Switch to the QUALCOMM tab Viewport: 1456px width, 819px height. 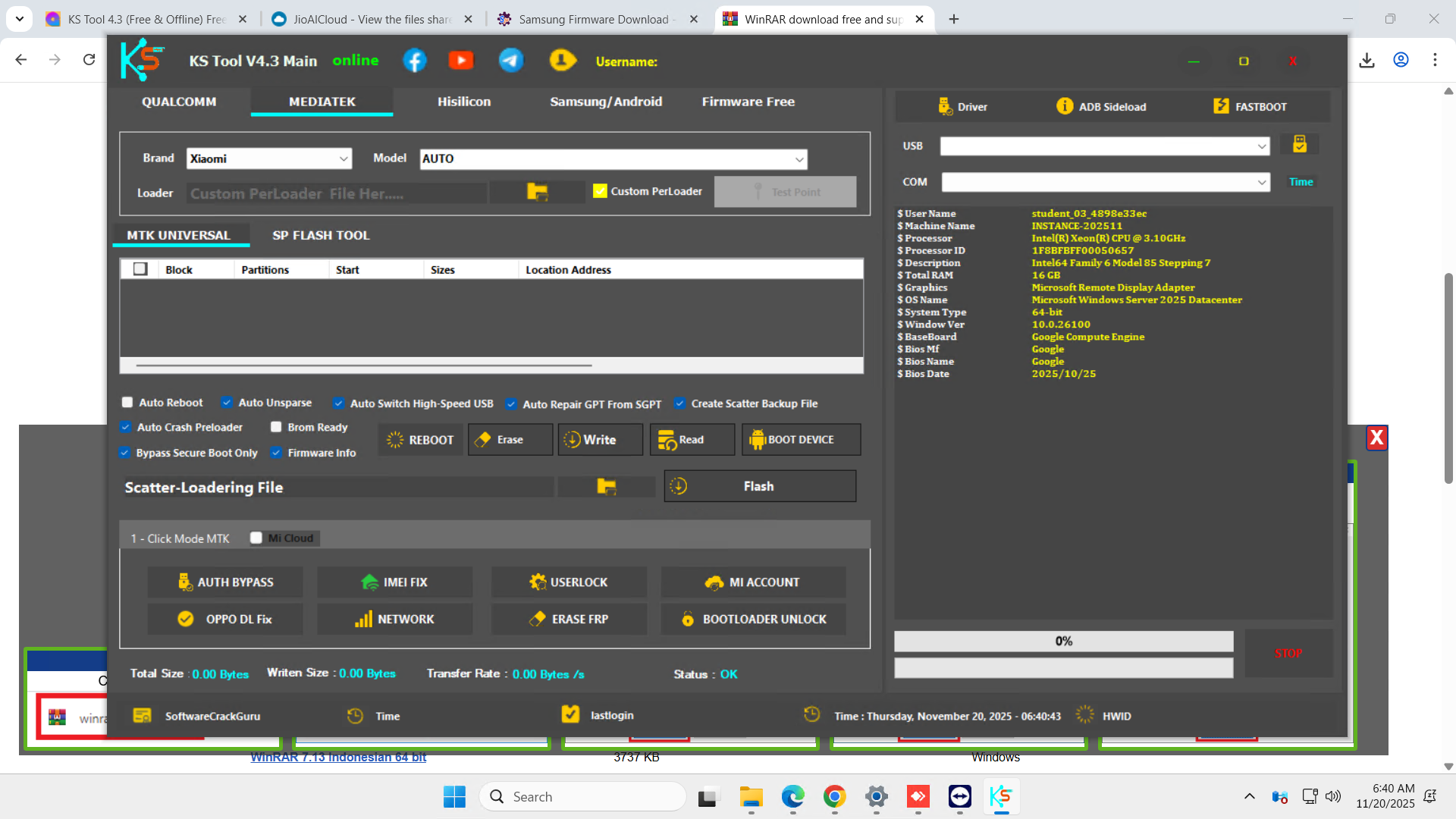179,102
